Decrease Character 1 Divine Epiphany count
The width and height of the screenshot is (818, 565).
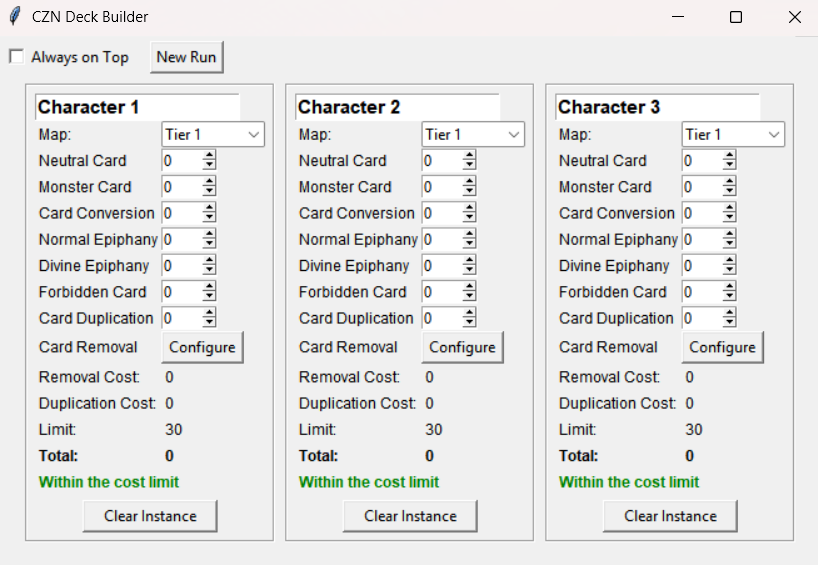209,271
